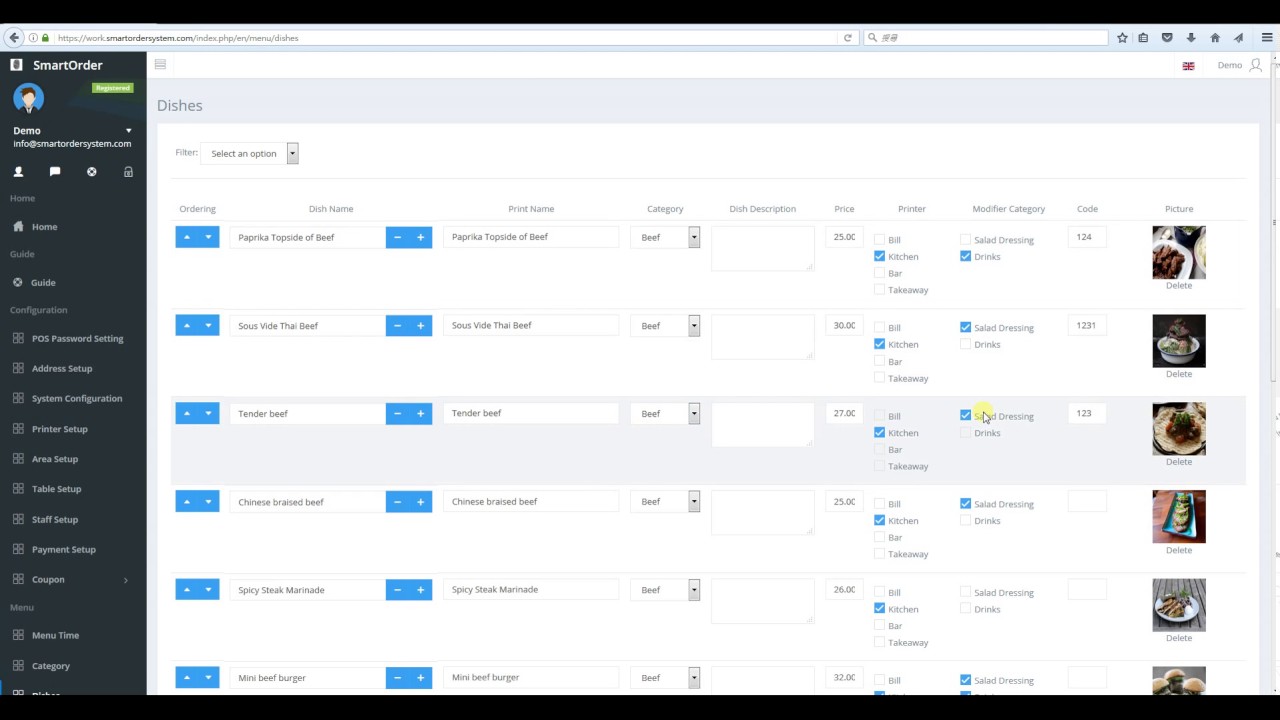Viewport: 1280px width, 720px height.
Task: Click the browser back arrow
Action: 14,38
